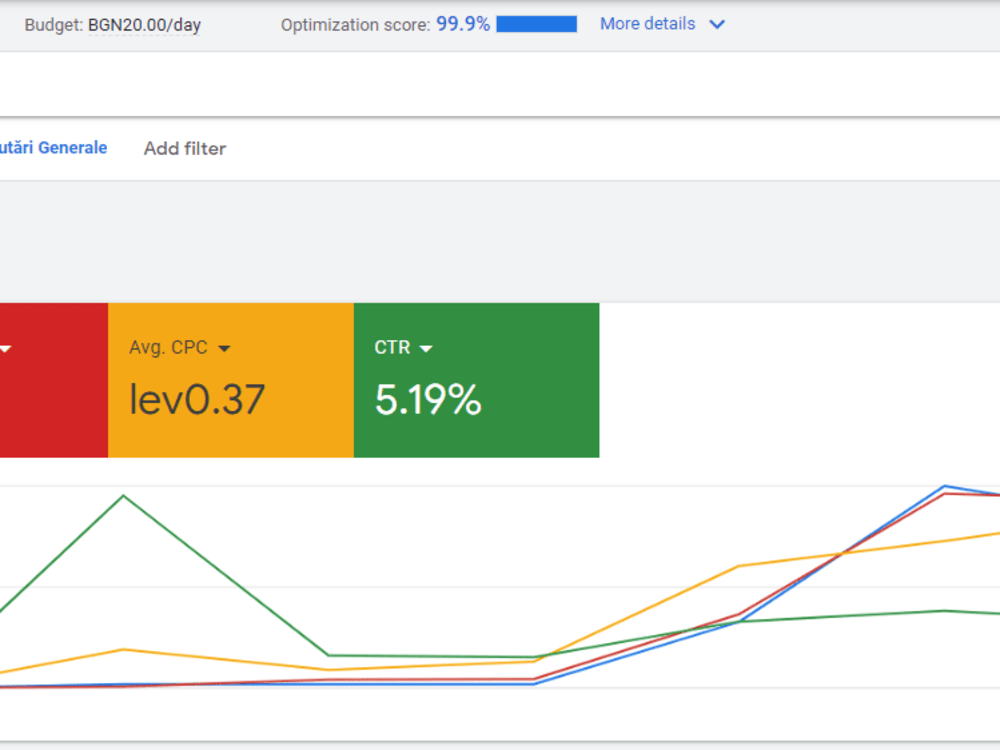Click the 5.19% CTR value

pyautogui.click(x=428, y=400)
